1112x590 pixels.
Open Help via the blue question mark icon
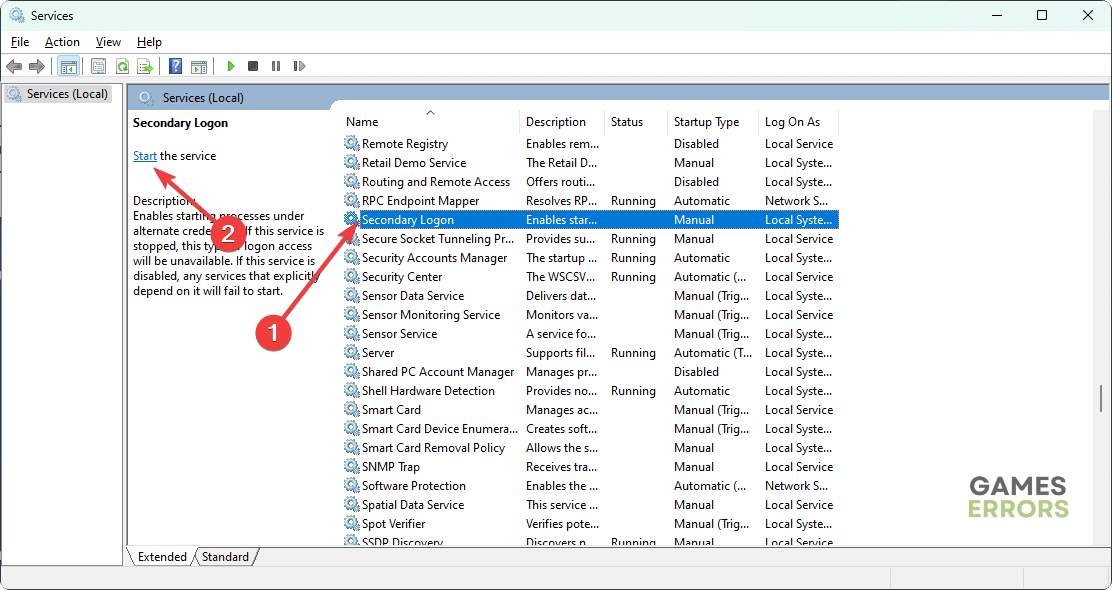point(175,67)
